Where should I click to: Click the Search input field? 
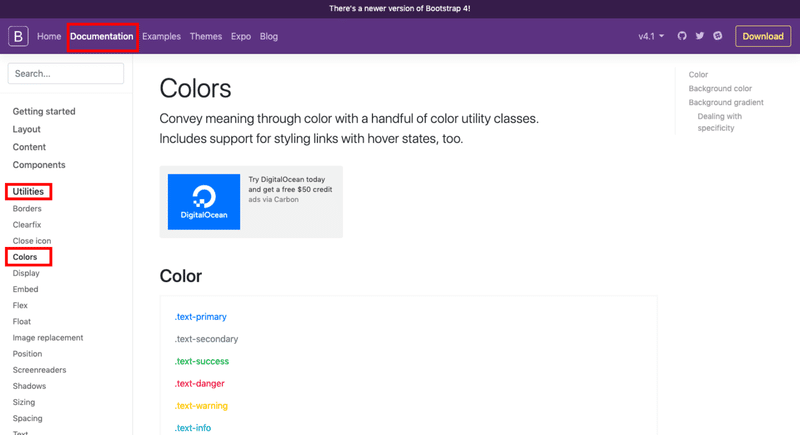pyautogui.click(x=66, y=73)
